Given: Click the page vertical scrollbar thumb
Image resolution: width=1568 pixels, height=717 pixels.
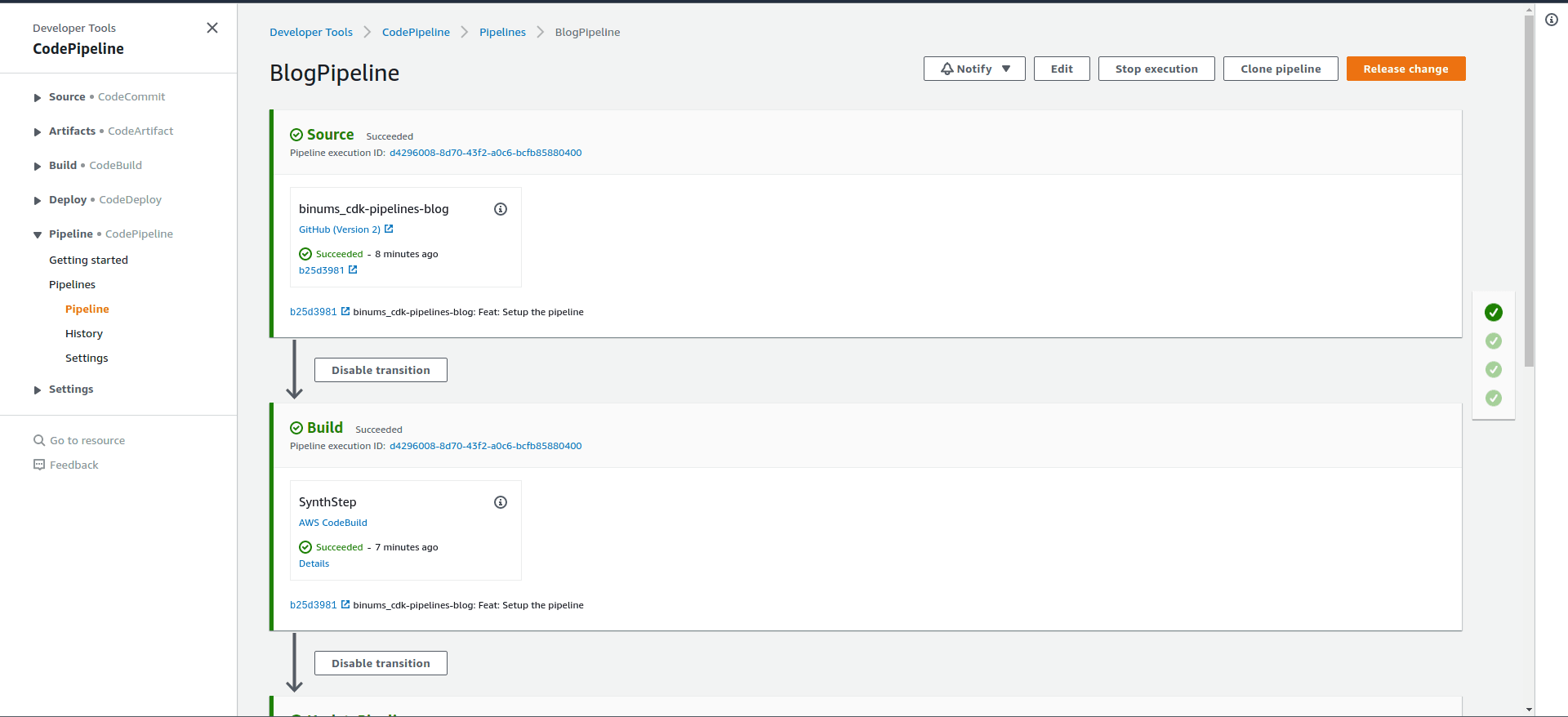Looking at the screenshot, I should click(x=1529, y=192).
